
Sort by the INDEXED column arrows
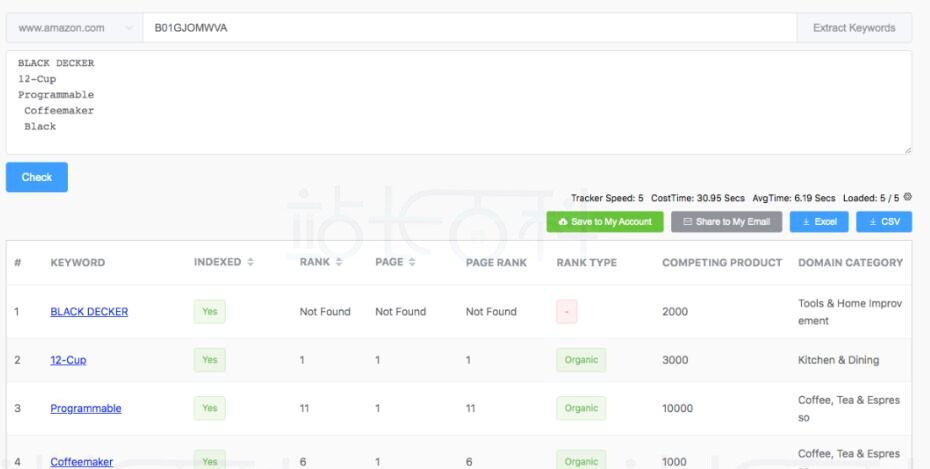pos(250,262)
